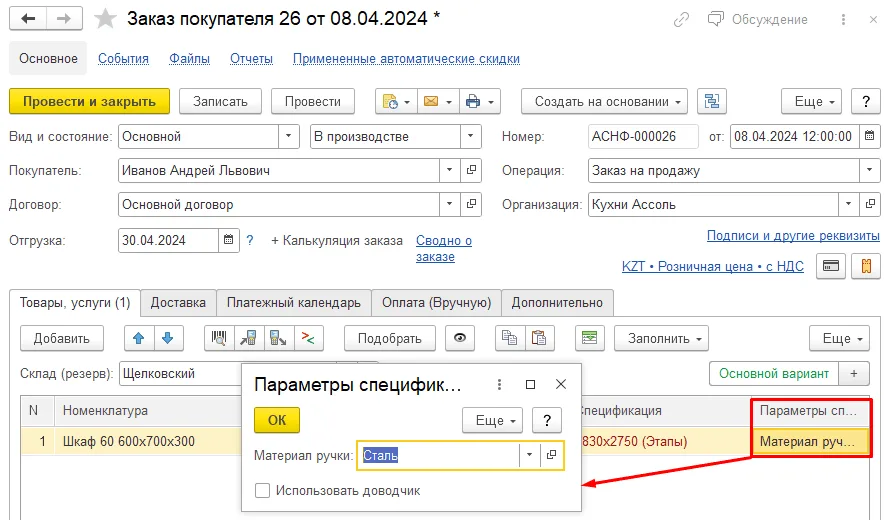Viewport: 887px width, 520px height.
Task: Open the Заполнить dropdown menu
Action: tap(661, 338)
